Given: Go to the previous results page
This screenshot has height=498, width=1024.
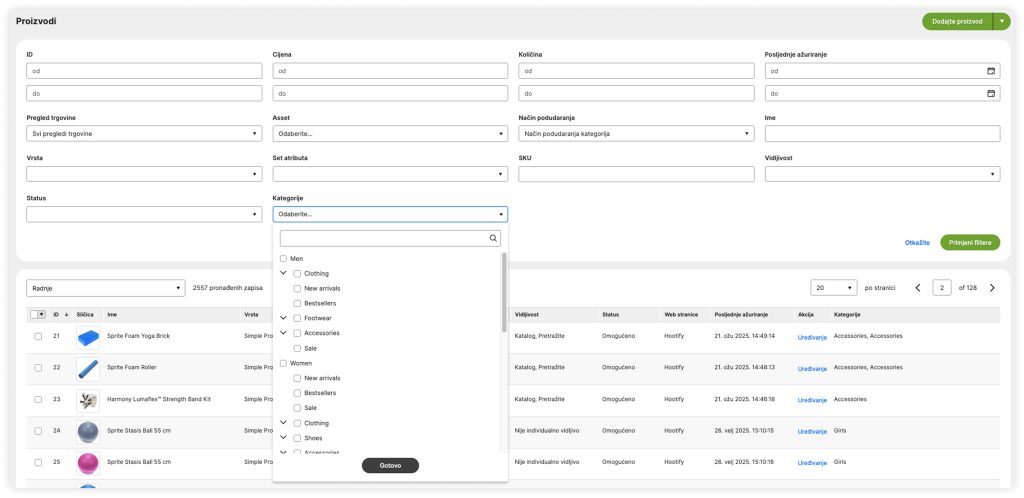Looking at the screenshot, I should pos(918,288).
